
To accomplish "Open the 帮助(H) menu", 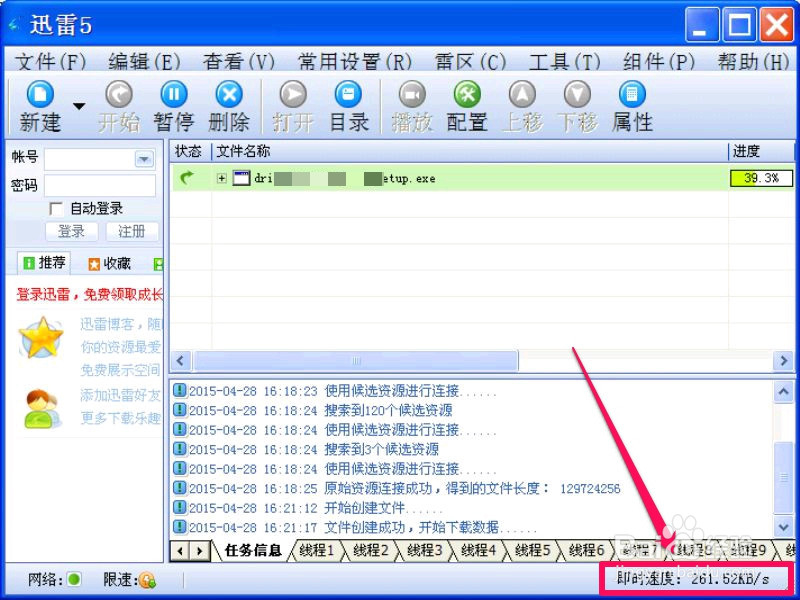I will pyautogui.click(x=754, y=62).
